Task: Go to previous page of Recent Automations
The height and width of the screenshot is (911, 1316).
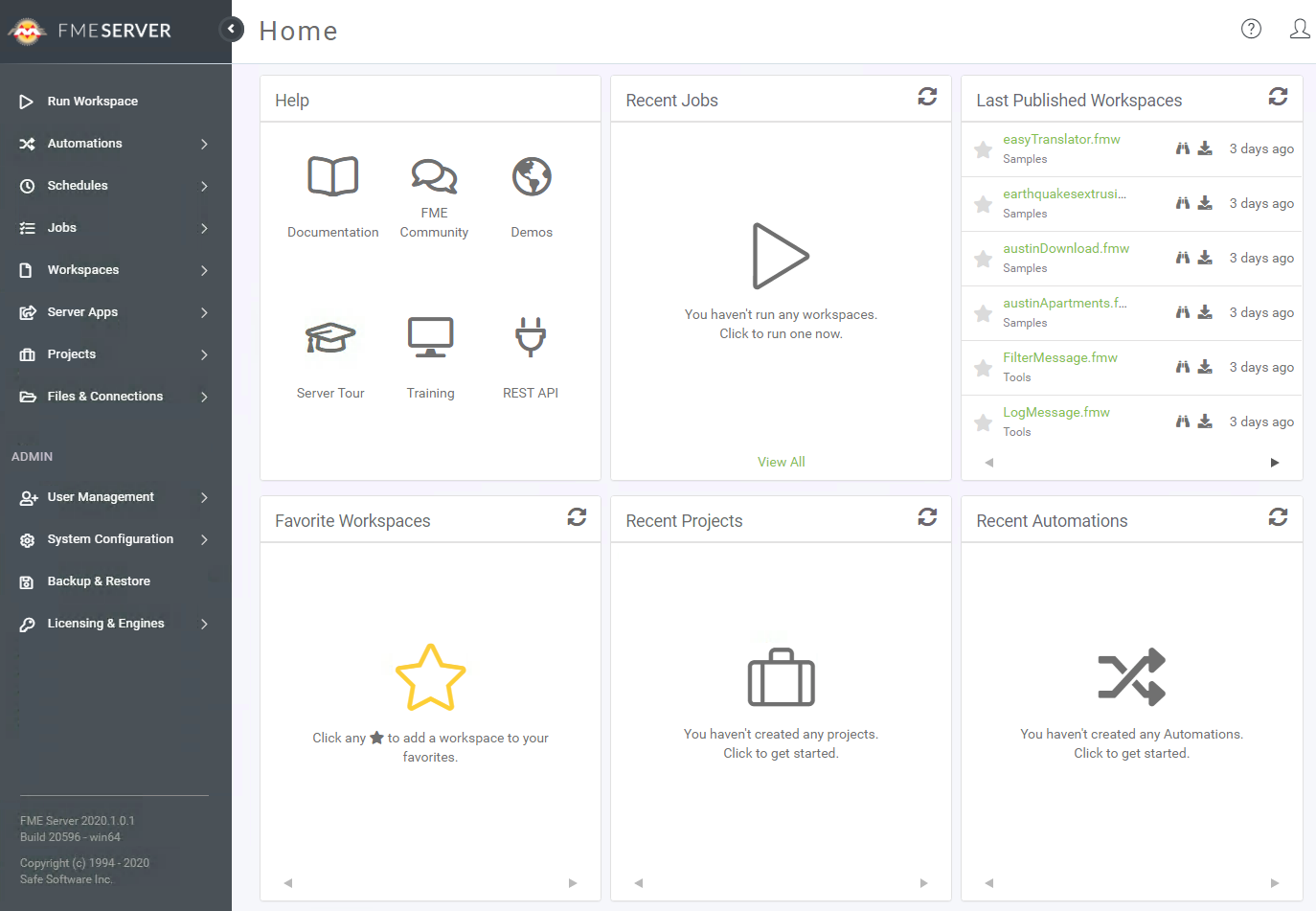Action: coord(989,883)
